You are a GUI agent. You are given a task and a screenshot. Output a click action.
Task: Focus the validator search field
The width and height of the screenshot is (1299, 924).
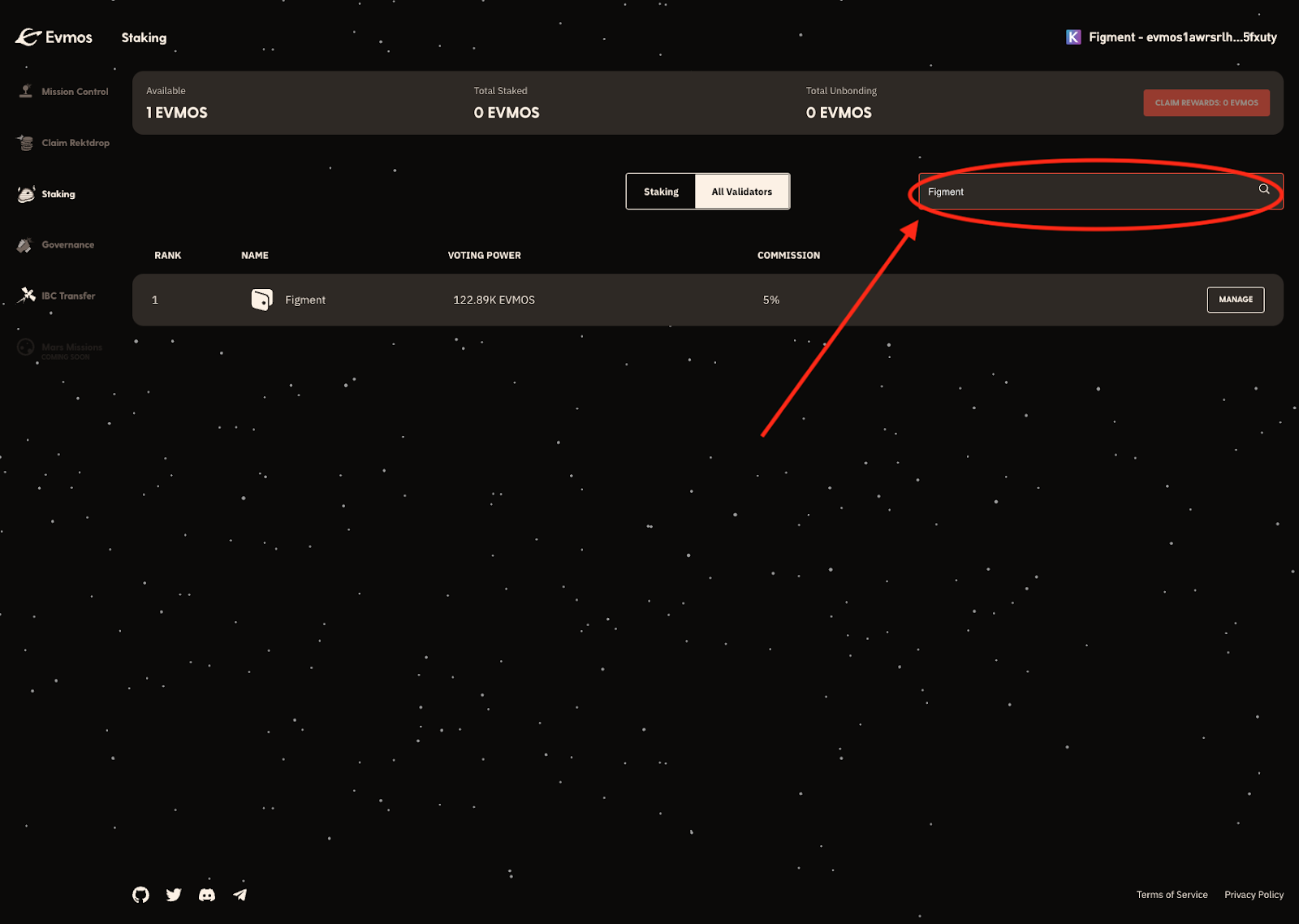1101,192
